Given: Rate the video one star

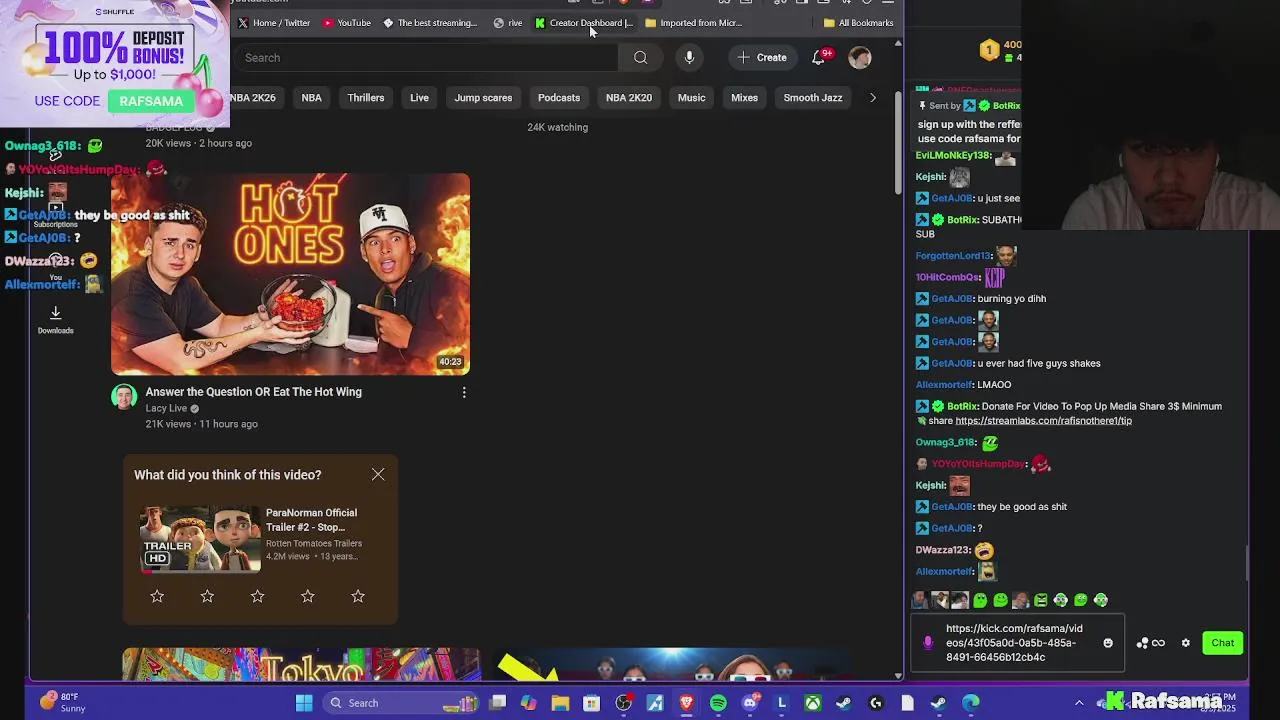Looking at the screenshot, I should [157, 596].
